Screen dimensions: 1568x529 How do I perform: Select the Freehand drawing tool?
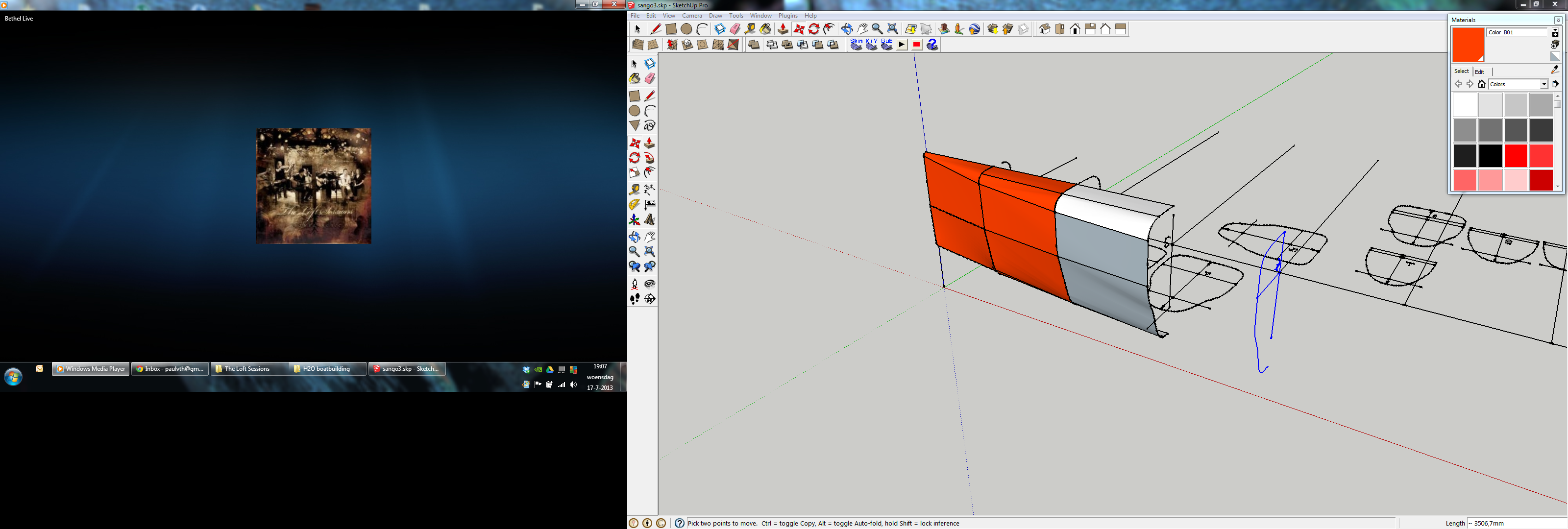(x=649, y=126)
